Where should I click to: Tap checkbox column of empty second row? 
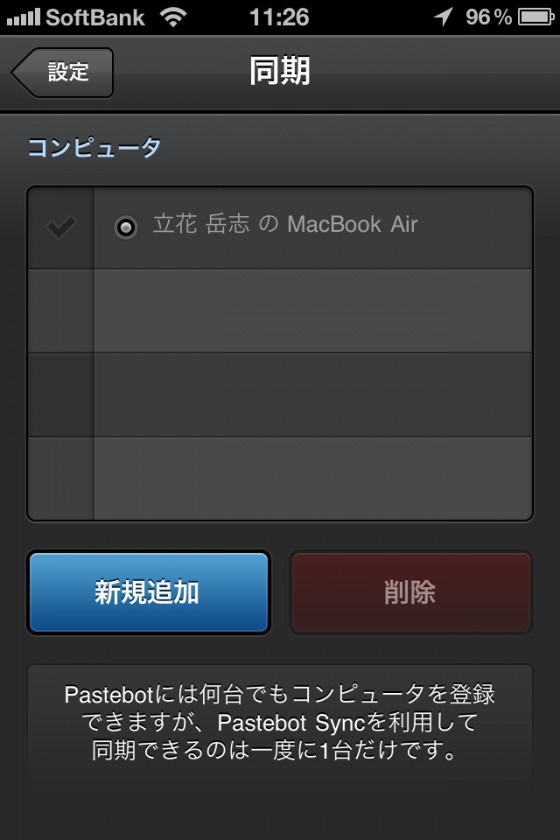pyautogui.click(x=61, y=311)
